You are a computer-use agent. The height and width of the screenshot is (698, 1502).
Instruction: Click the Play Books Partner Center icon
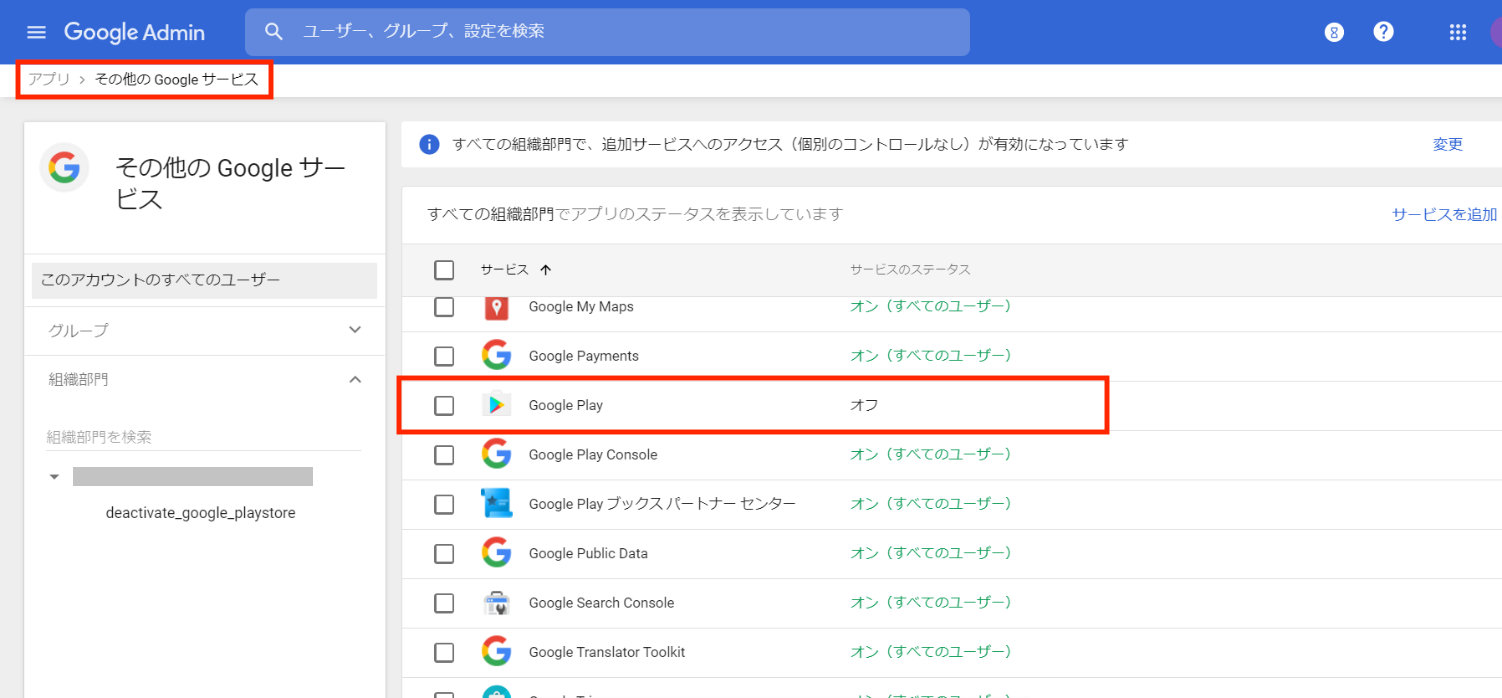pos(496,503)
